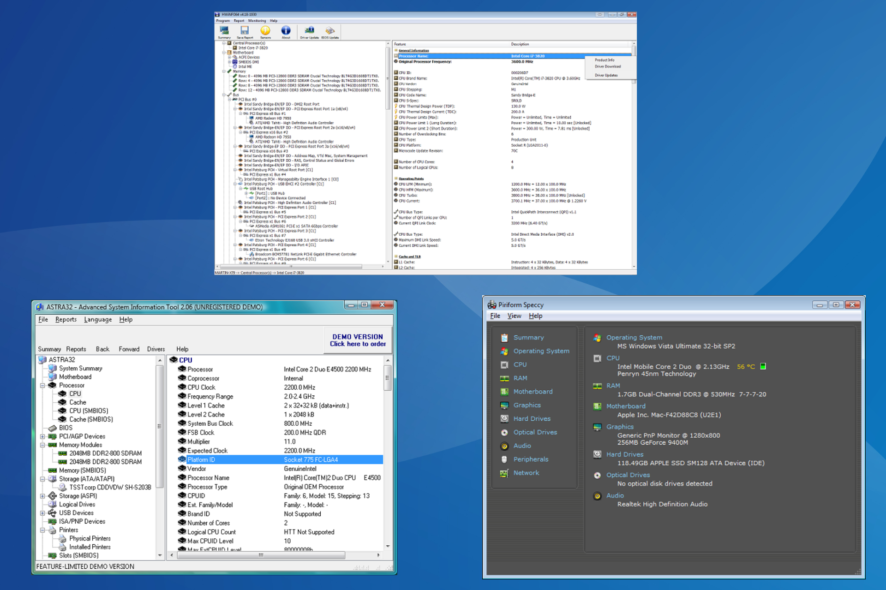Expand USB Devices node in ASTRA32
Screen dimensions: 886x590
(42, 513)
